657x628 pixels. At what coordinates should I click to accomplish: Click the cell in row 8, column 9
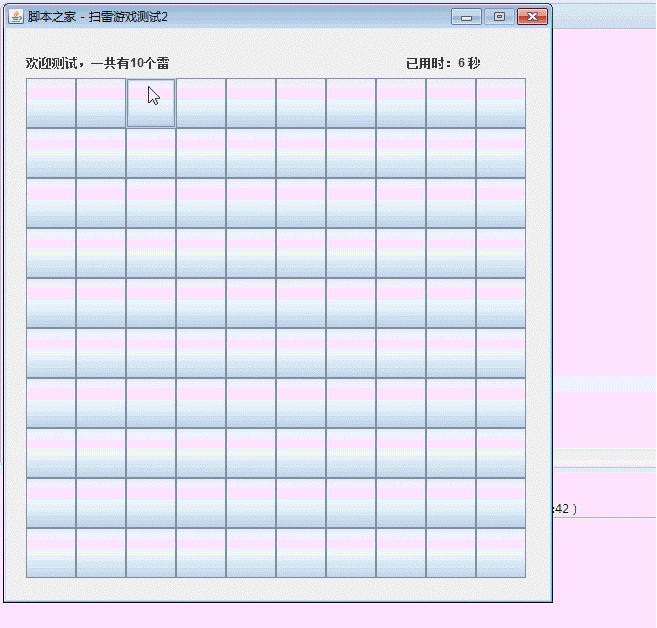451,453
